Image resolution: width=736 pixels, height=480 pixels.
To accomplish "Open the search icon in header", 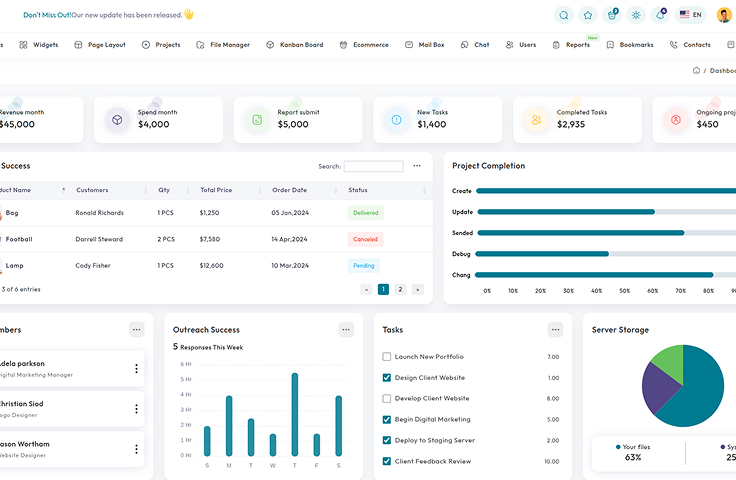I will (564, 15).
